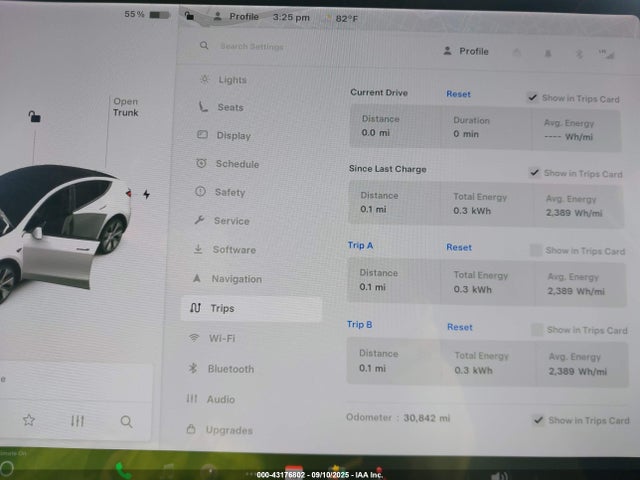Tap the volume speaker icon
This screenshot has width=640, height=480.
[499, 476]
